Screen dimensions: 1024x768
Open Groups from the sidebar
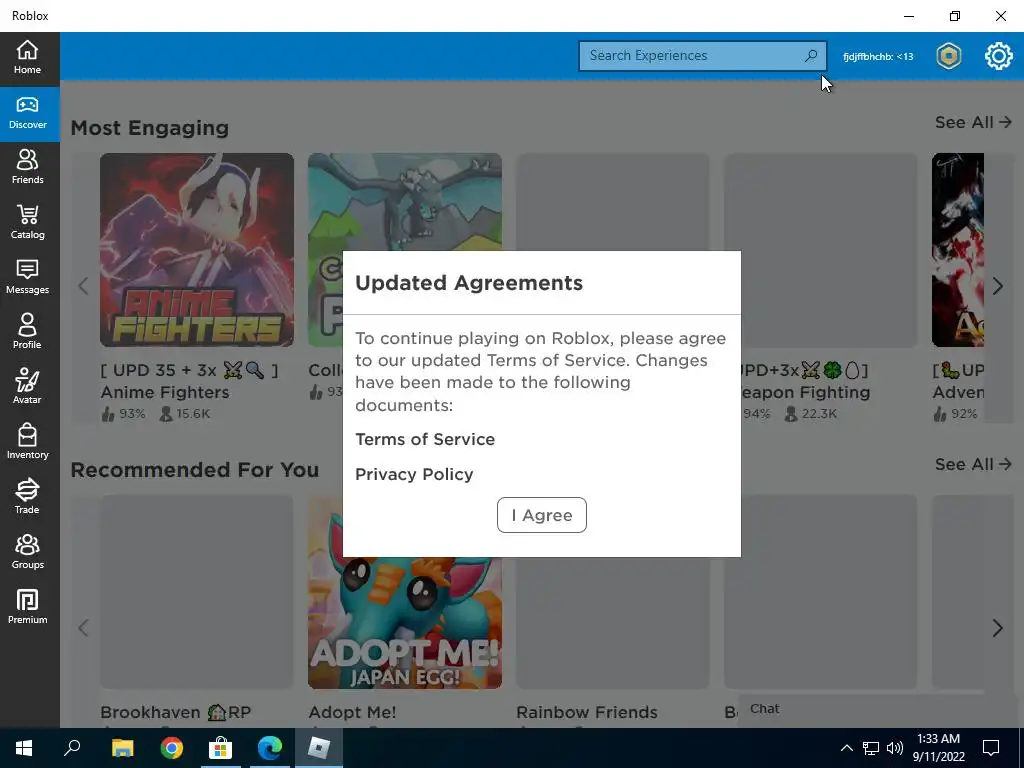point(27,552)
